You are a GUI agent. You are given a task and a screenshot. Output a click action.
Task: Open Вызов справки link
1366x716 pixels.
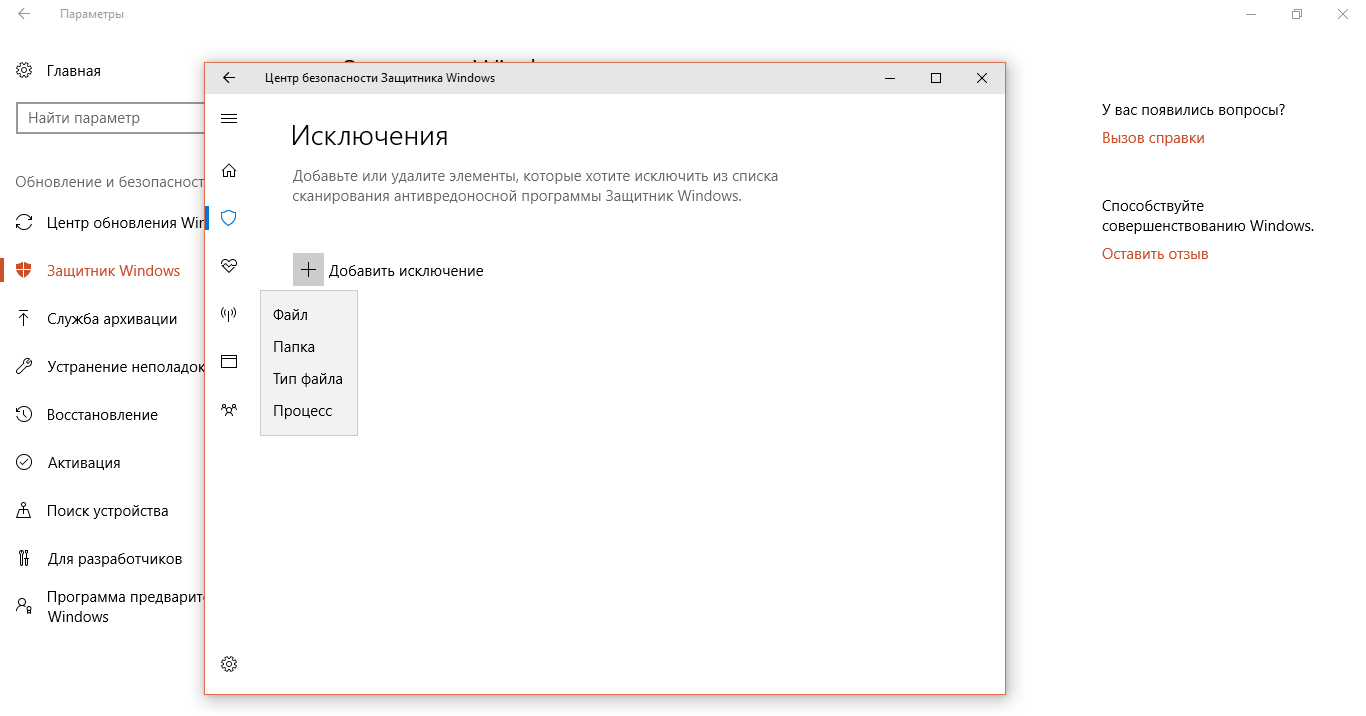[x=1153, y=138]
